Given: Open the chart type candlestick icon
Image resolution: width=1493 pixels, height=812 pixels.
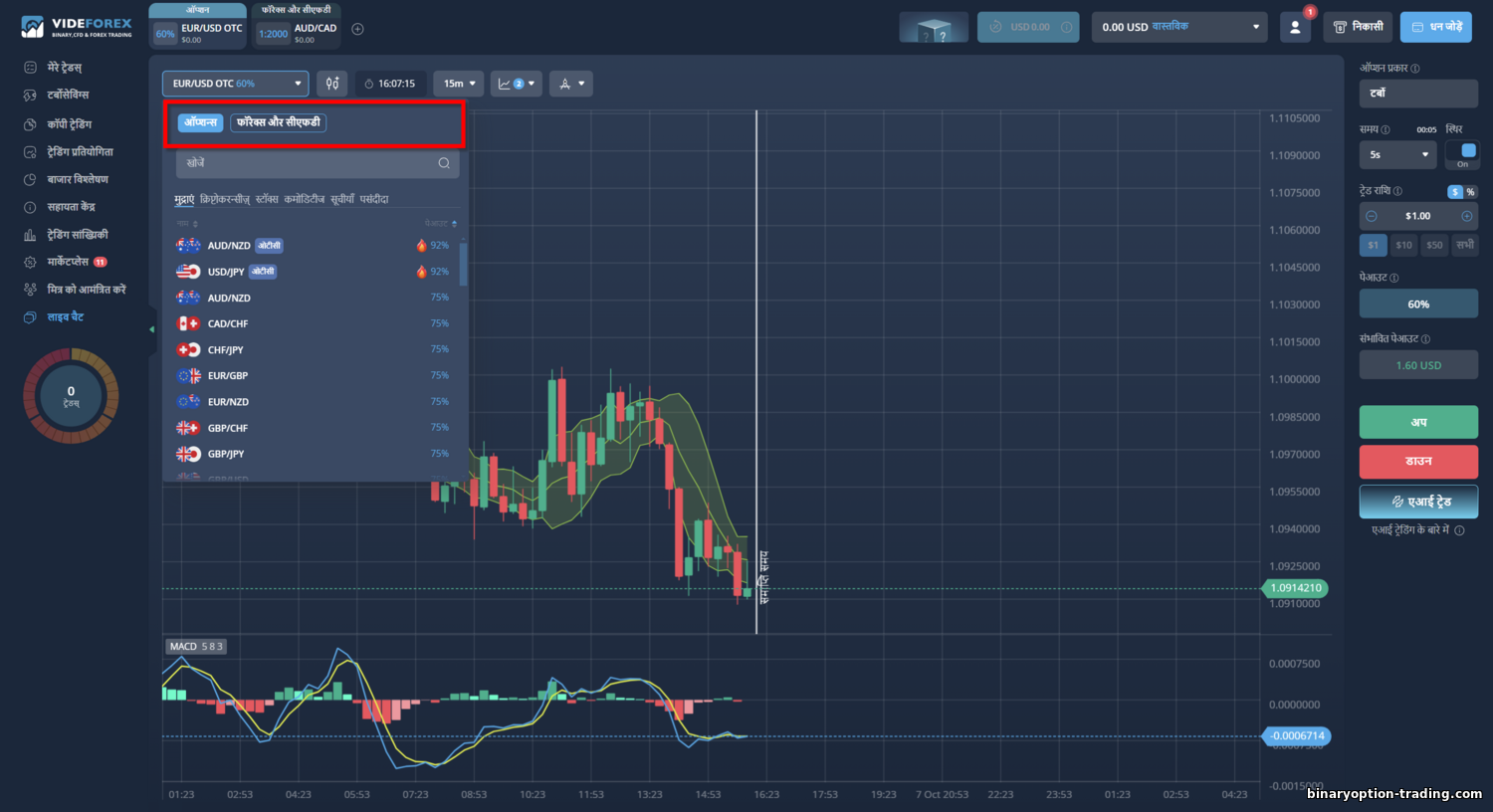Looking at the screenshot, I should [x=332, y=84].
